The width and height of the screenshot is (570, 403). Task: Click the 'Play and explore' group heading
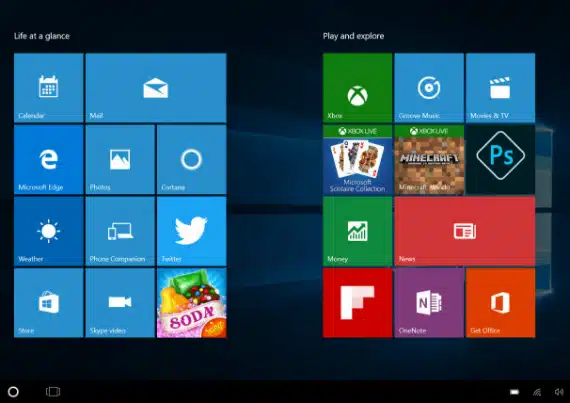[x=353, y=36]
